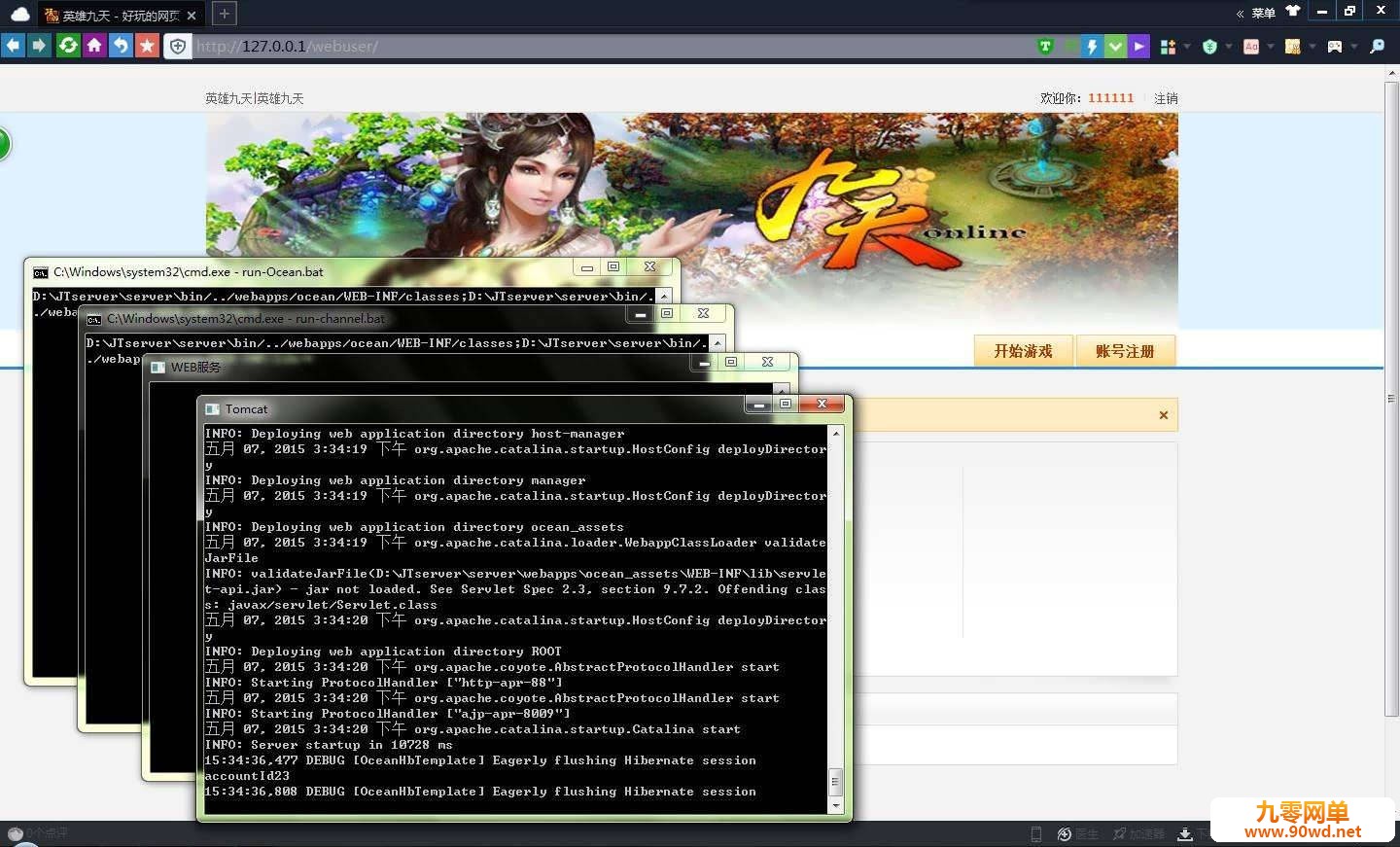Click the double-chevron icon left of 菜单

click(1240, 14)
